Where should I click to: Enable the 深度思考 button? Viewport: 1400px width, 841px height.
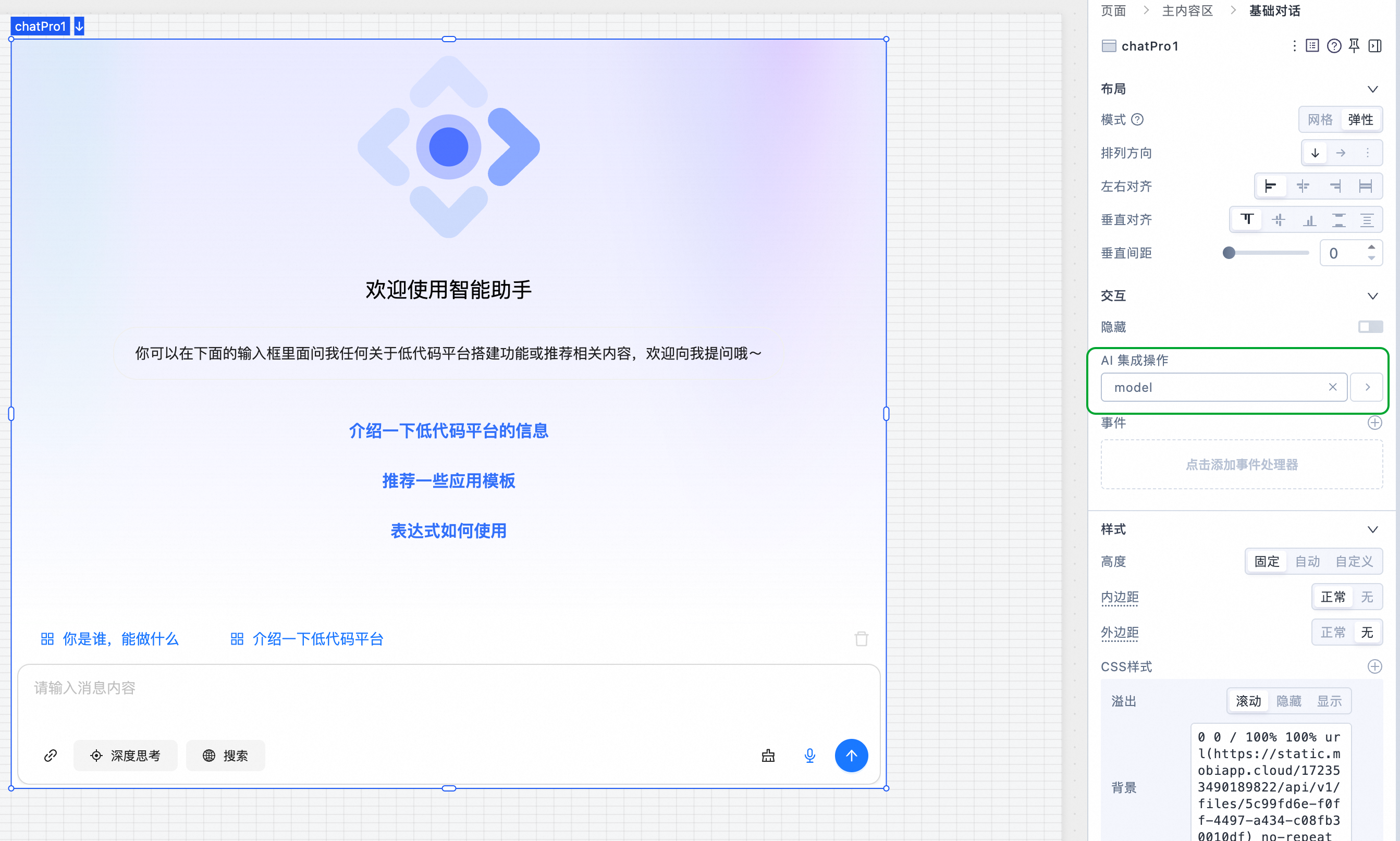[125, 755]
